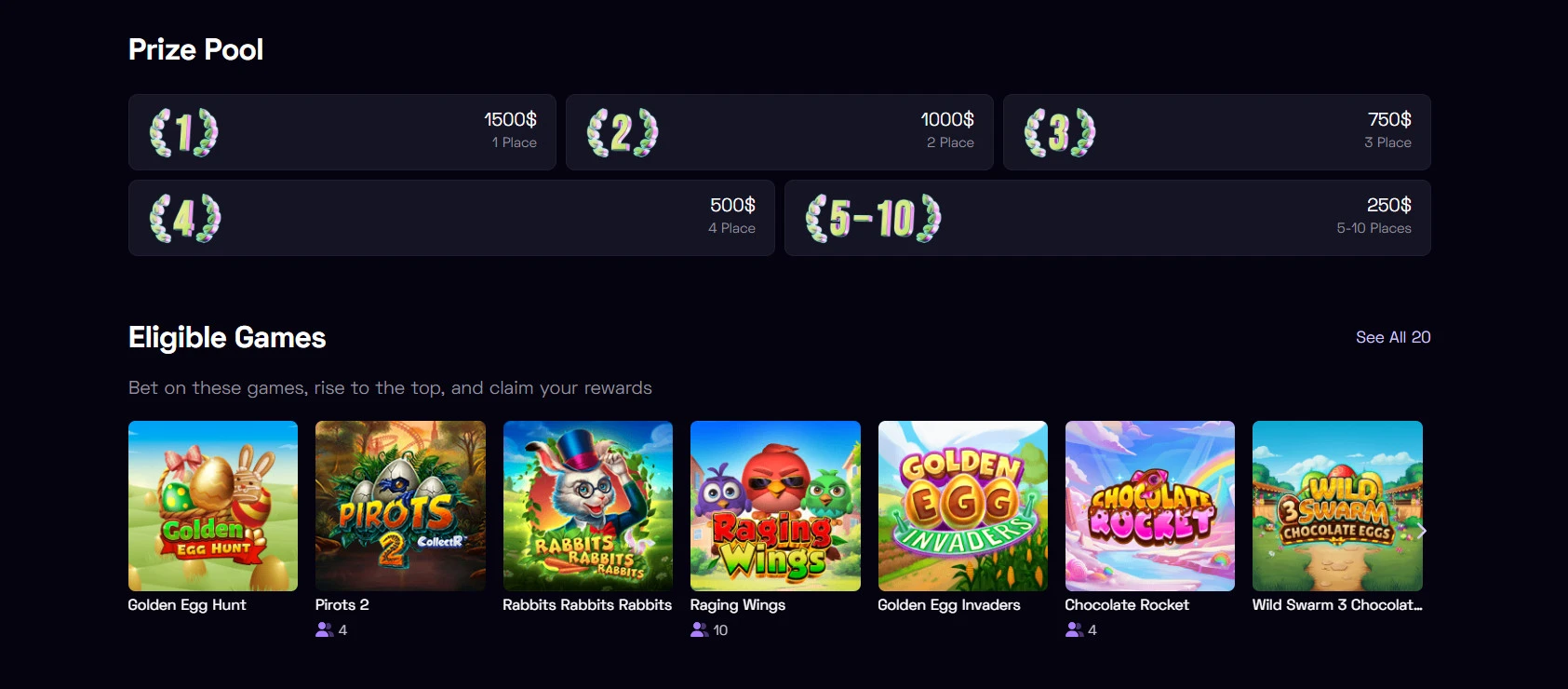Open Raging Wings game thumbnail

(775, 506)
